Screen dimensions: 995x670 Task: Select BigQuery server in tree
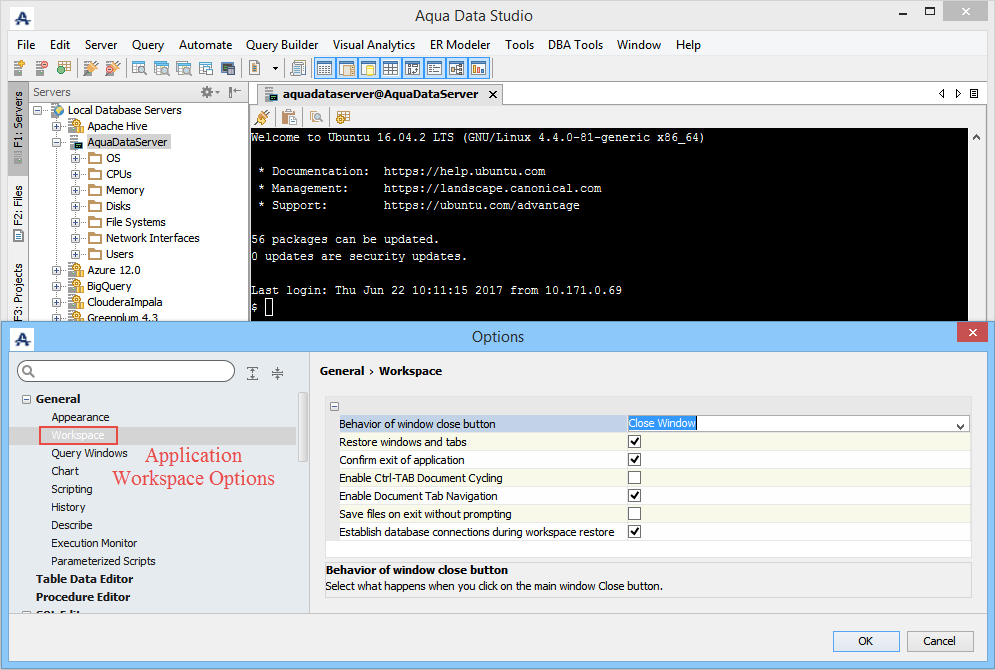point(109,286)
